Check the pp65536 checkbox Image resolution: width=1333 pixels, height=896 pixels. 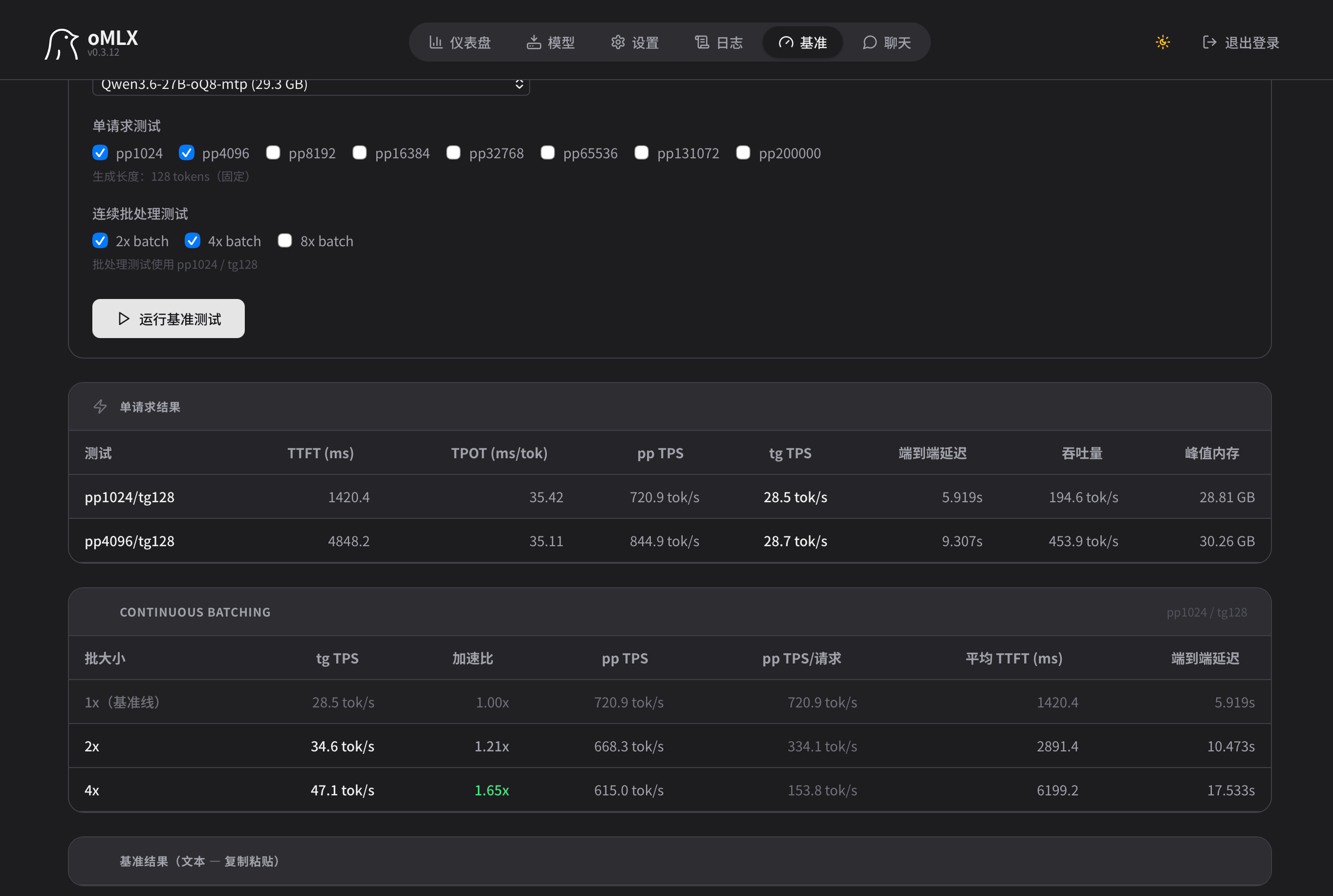tap(547, 152)
